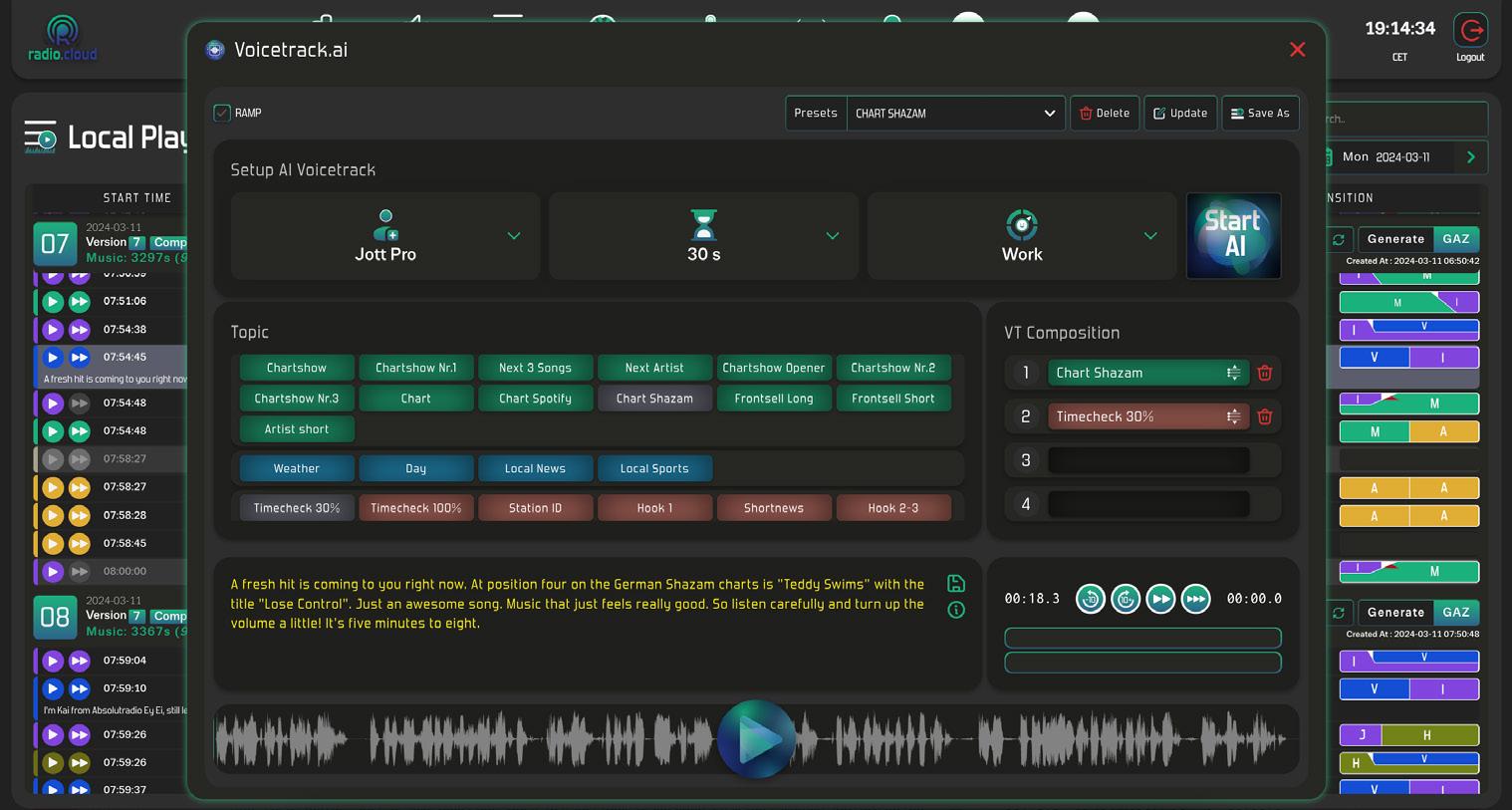Enable the Station ID topic

pos(535,508)
